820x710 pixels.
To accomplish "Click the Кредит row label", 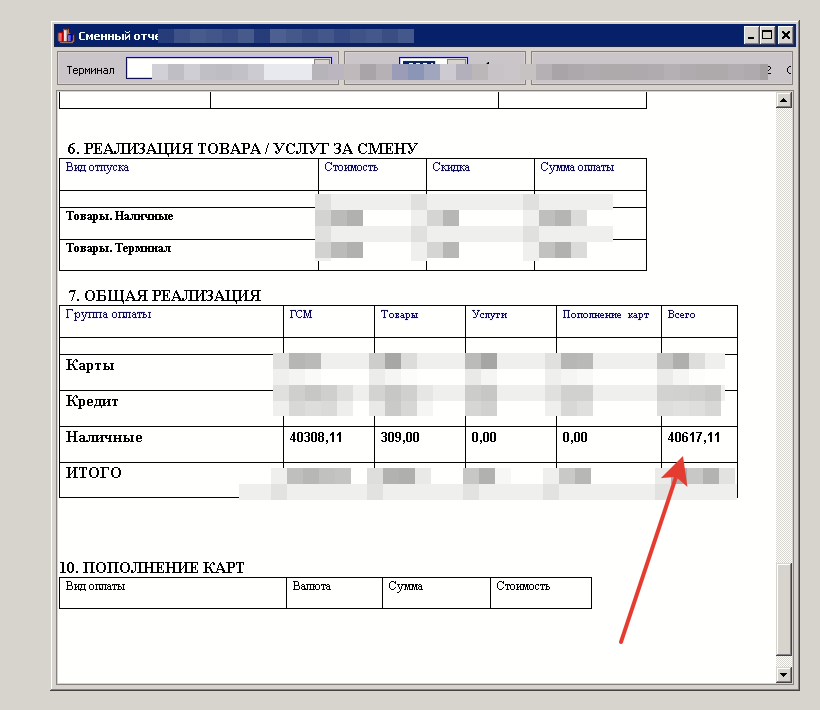I will (x=92, y=402).
